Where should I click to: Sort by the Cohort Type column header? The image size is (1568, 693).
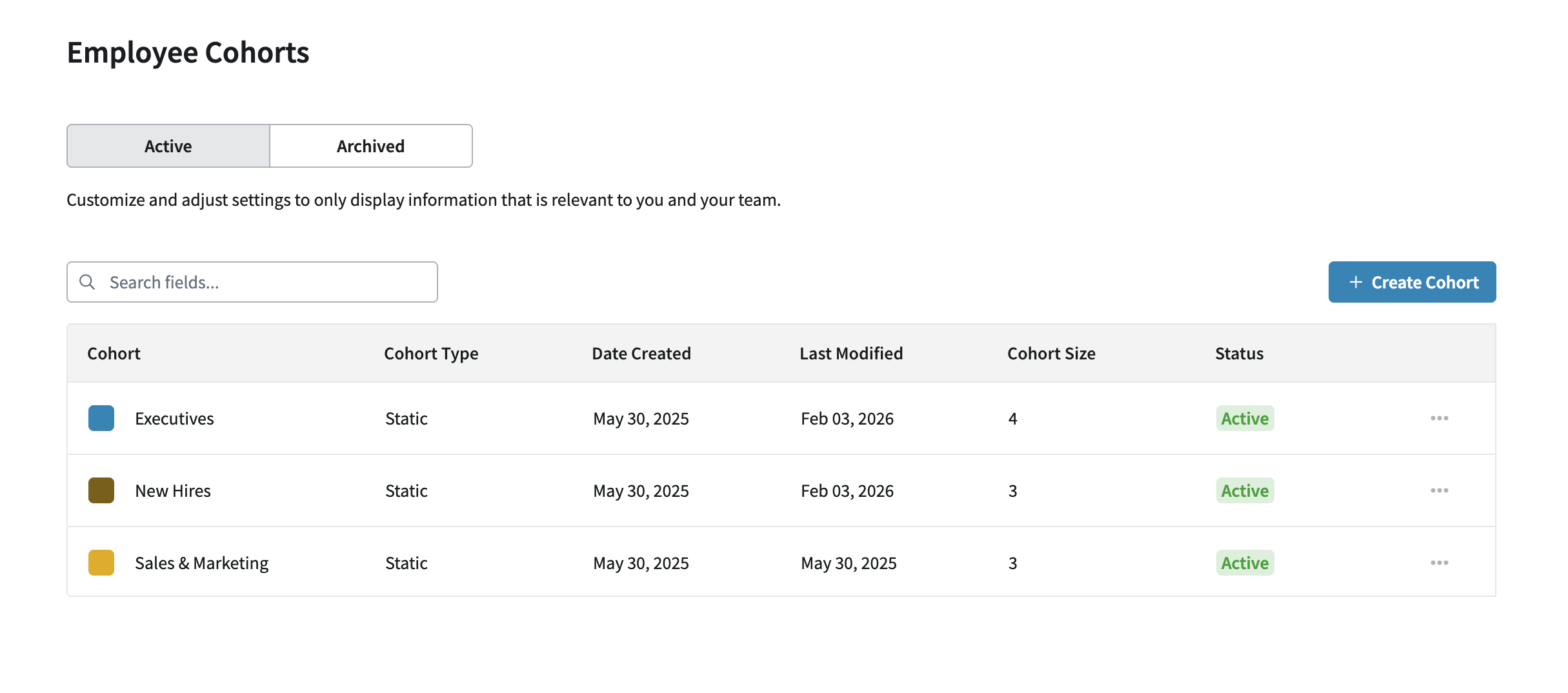click(431, 354)
